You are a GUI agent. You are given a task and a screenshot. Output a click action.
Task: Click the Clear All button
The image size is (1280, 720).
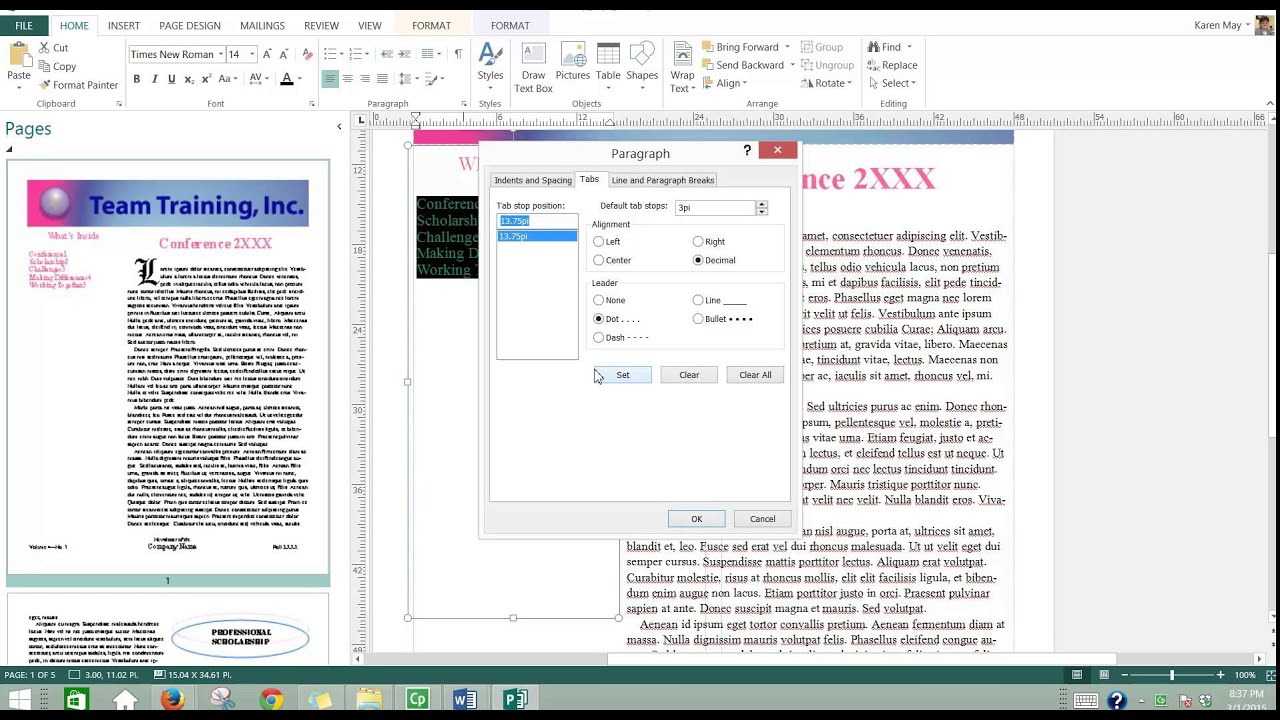(755, 375)
